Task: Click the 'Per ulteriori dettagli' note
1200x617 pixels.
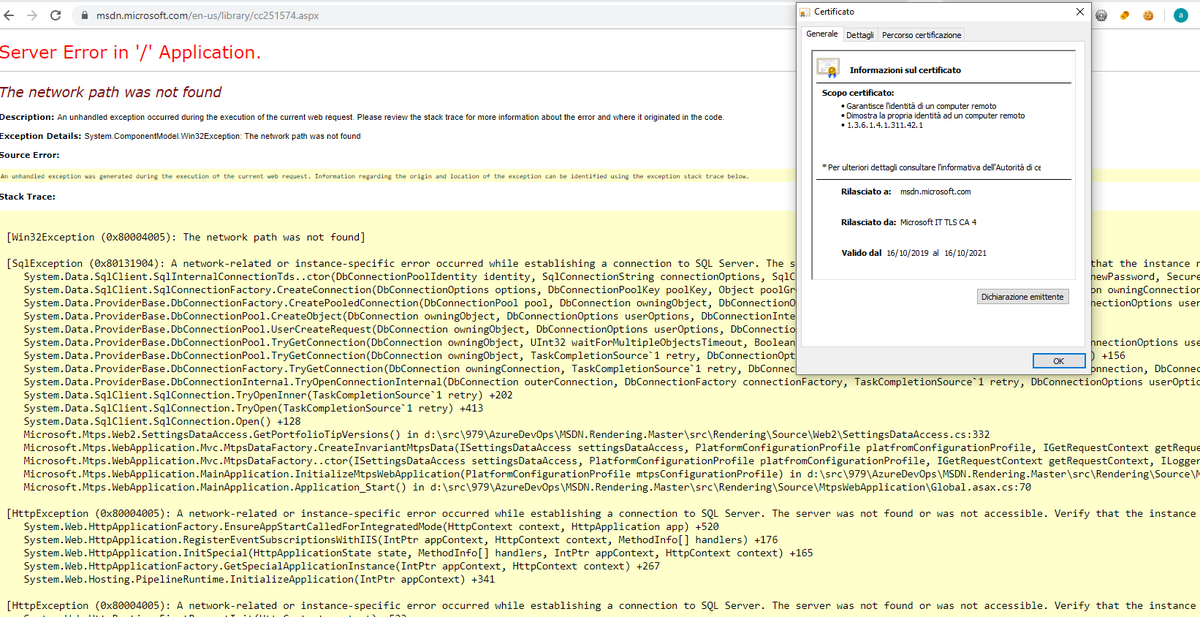Action: coord(932,167)
